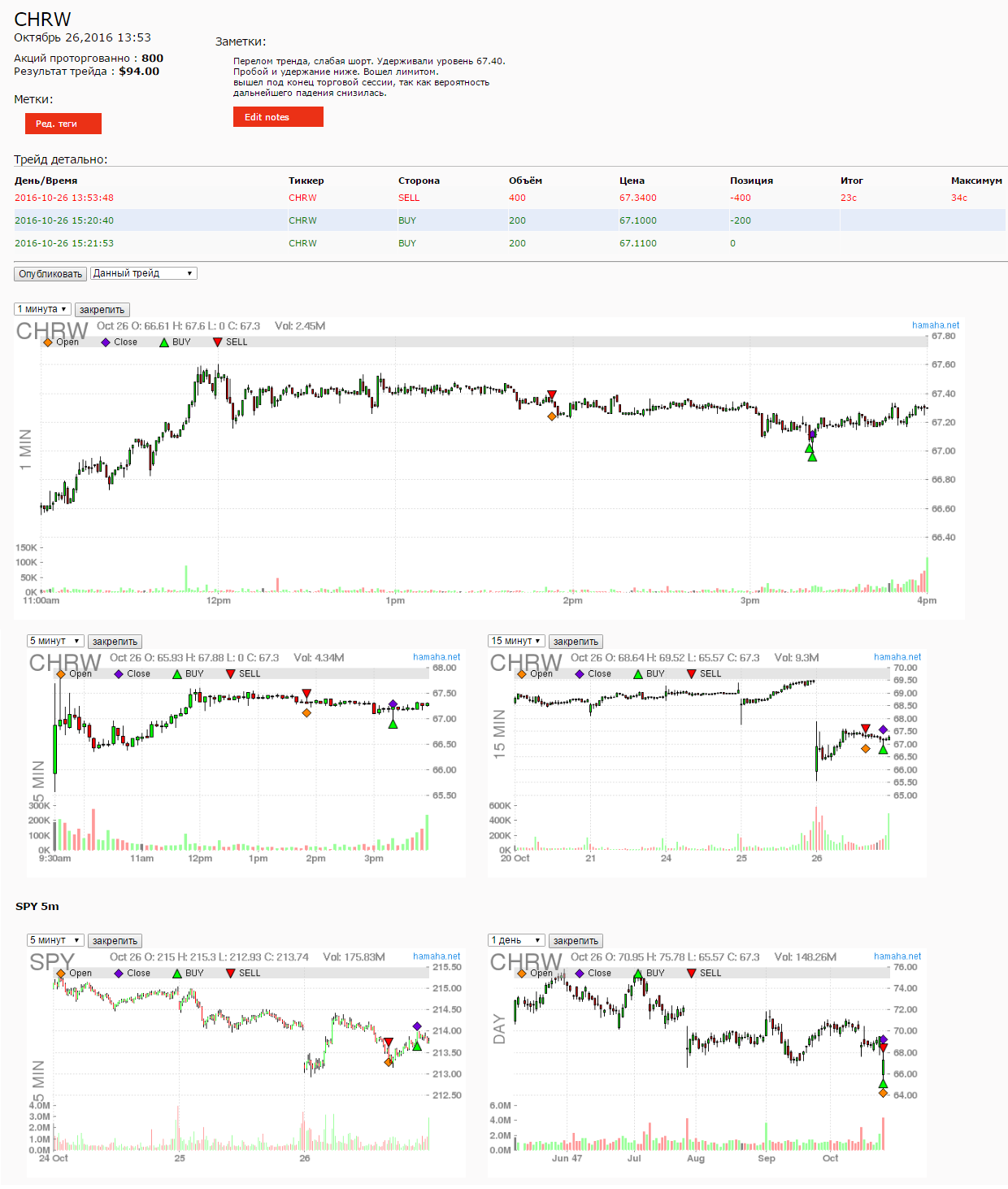
Task: Click the "67.1000" buy price cell
Action: 638,220
